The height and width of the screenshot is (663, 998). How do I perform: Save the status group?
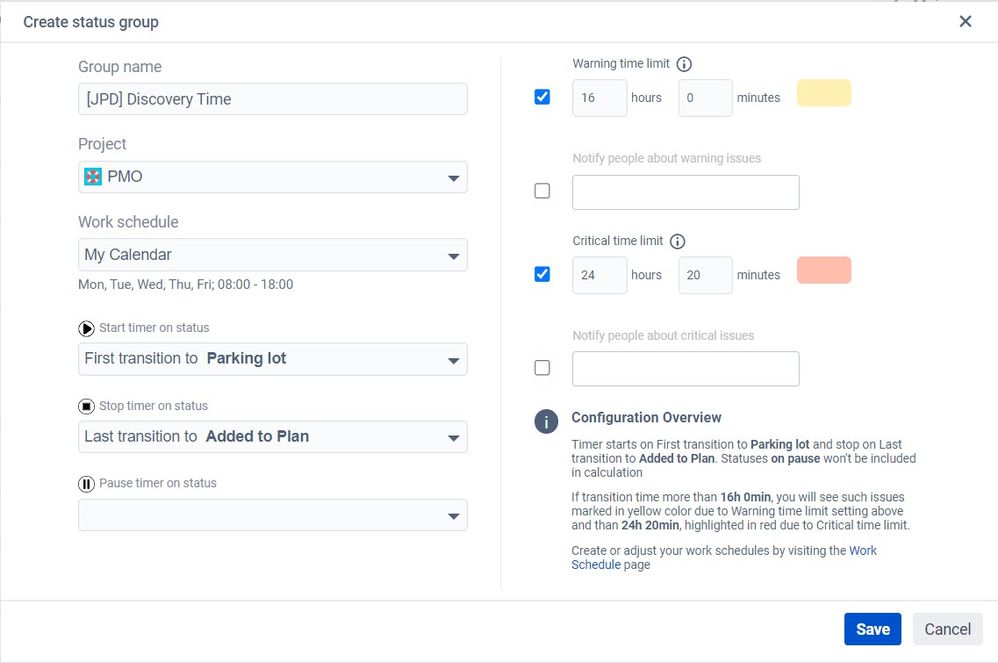pyautogui.click(x=872, y=629)
